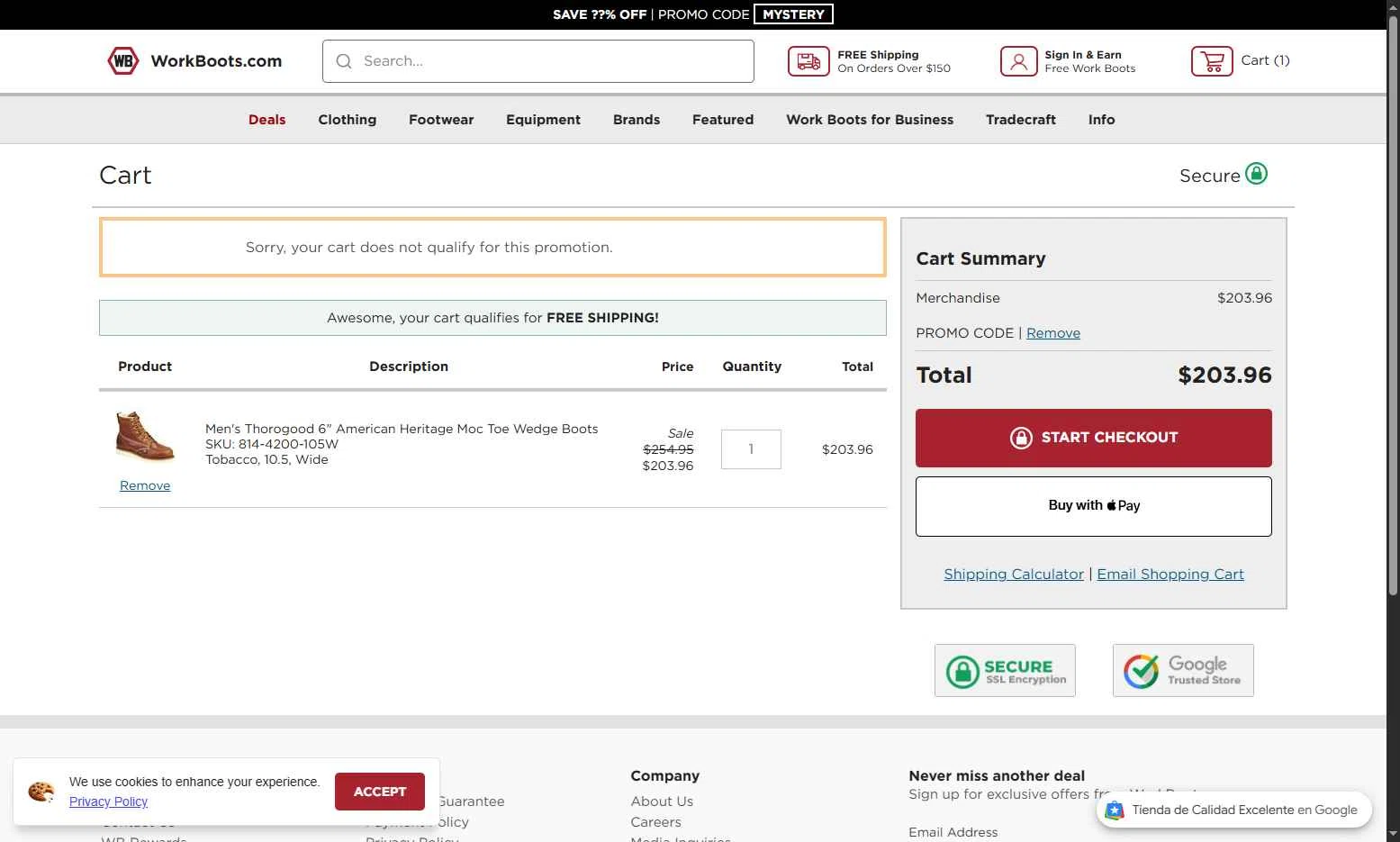The height and width of the screenshot is (842, 1400).
Task: Remove the promo code in Cart Summary
Action: pos(1053,333)
